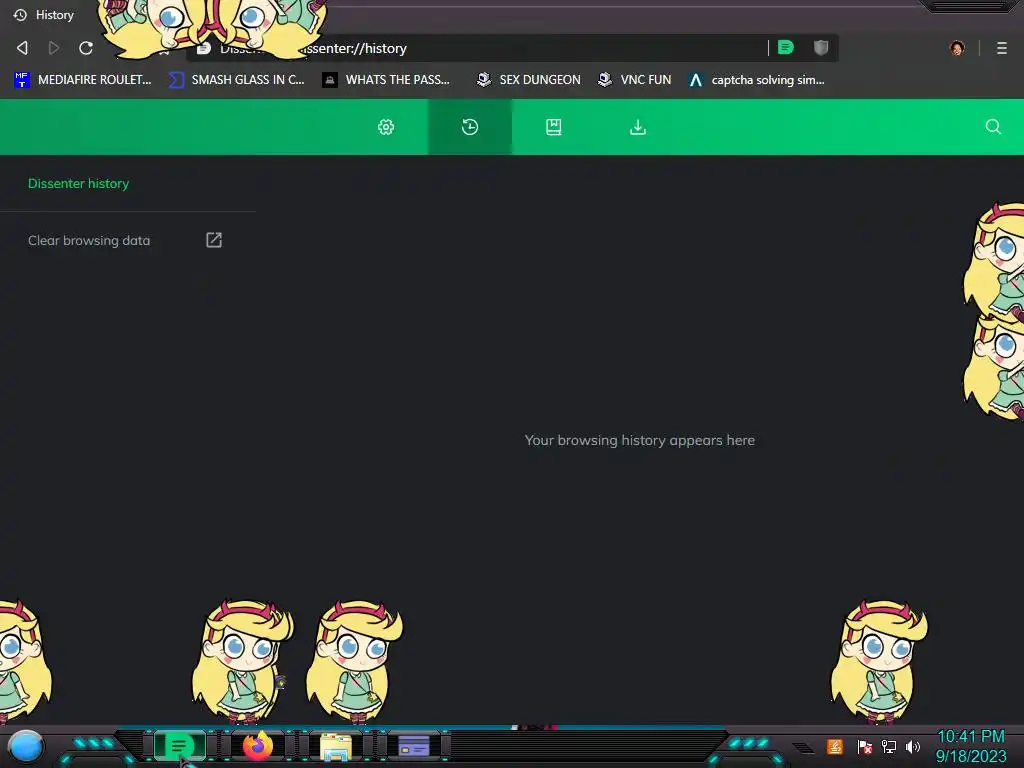Open the Bookmarks tab icon

pos(554,127)
